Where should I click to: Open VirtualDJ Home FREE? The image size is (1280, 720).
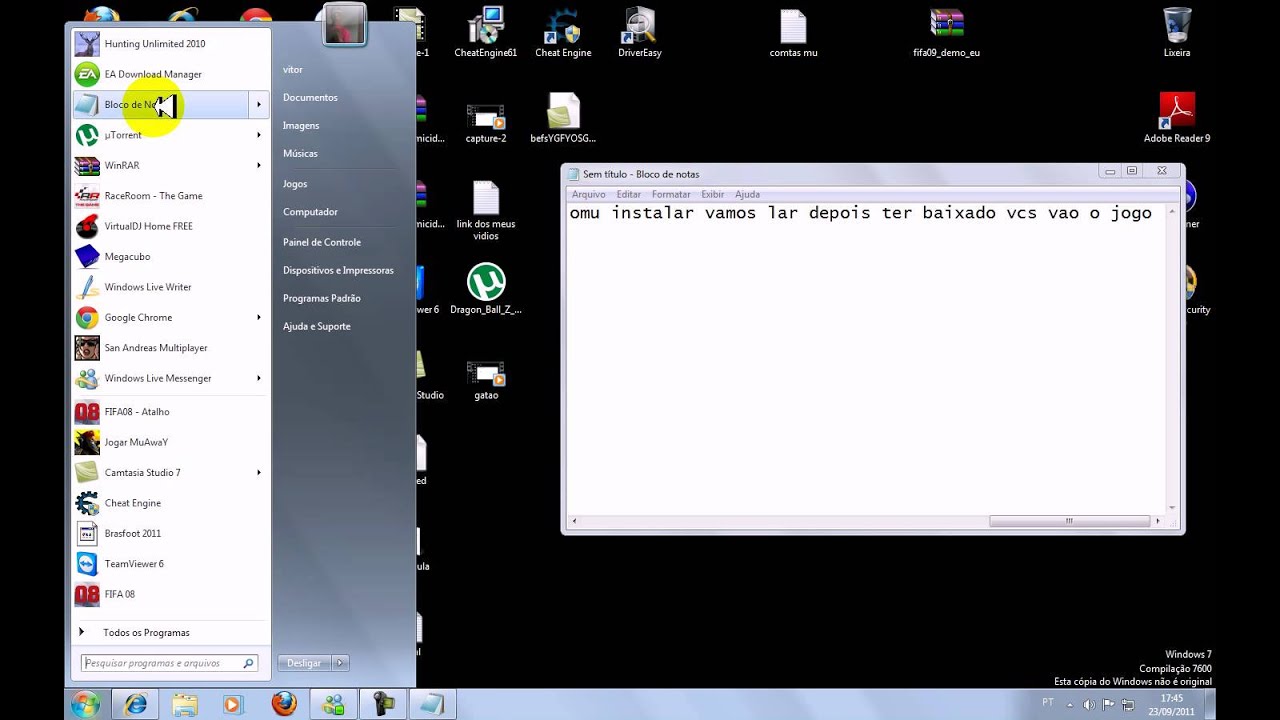tap(170, 226)
